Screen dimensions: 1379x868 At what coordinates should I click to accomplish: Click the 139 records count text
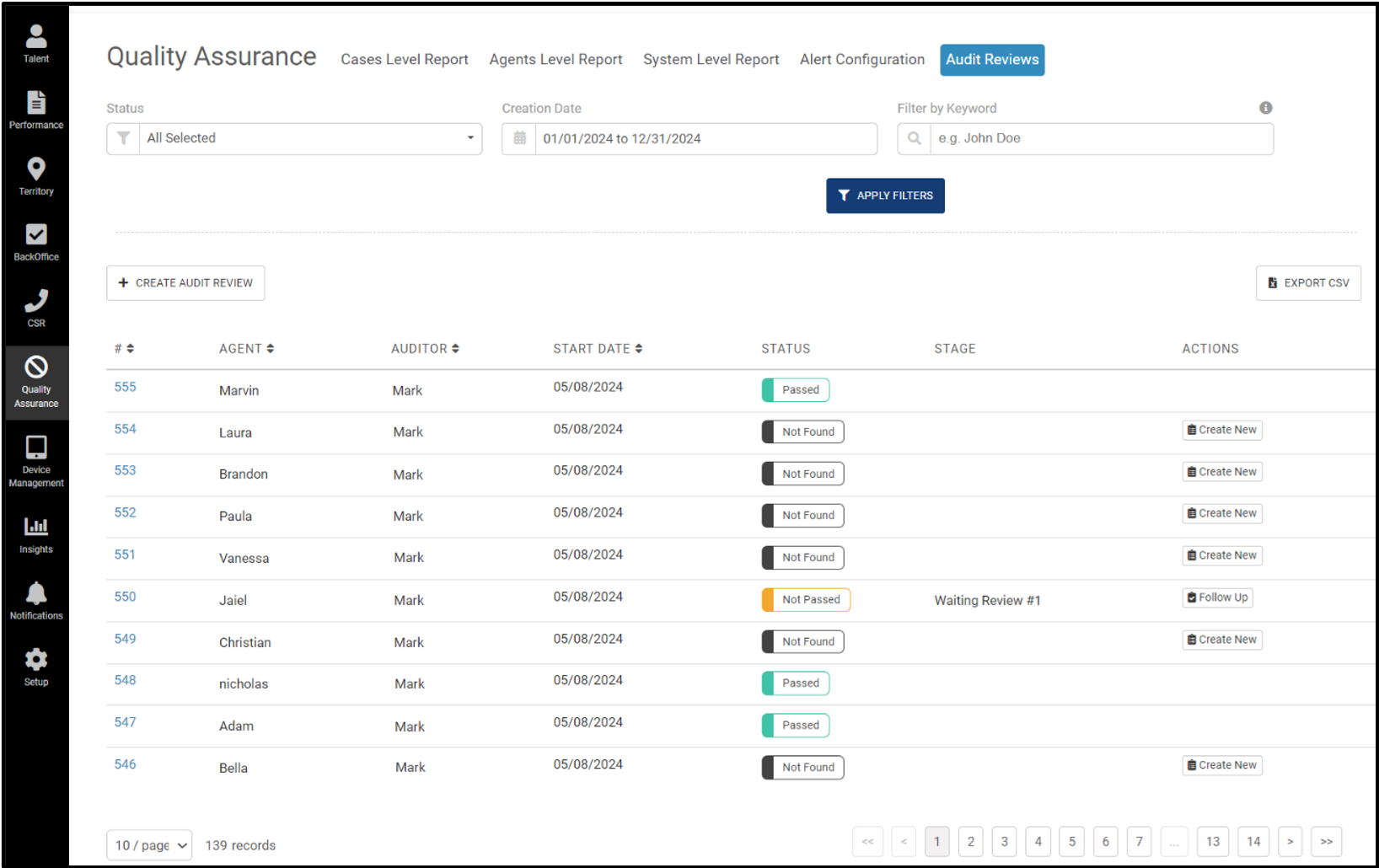click(240, 845)
